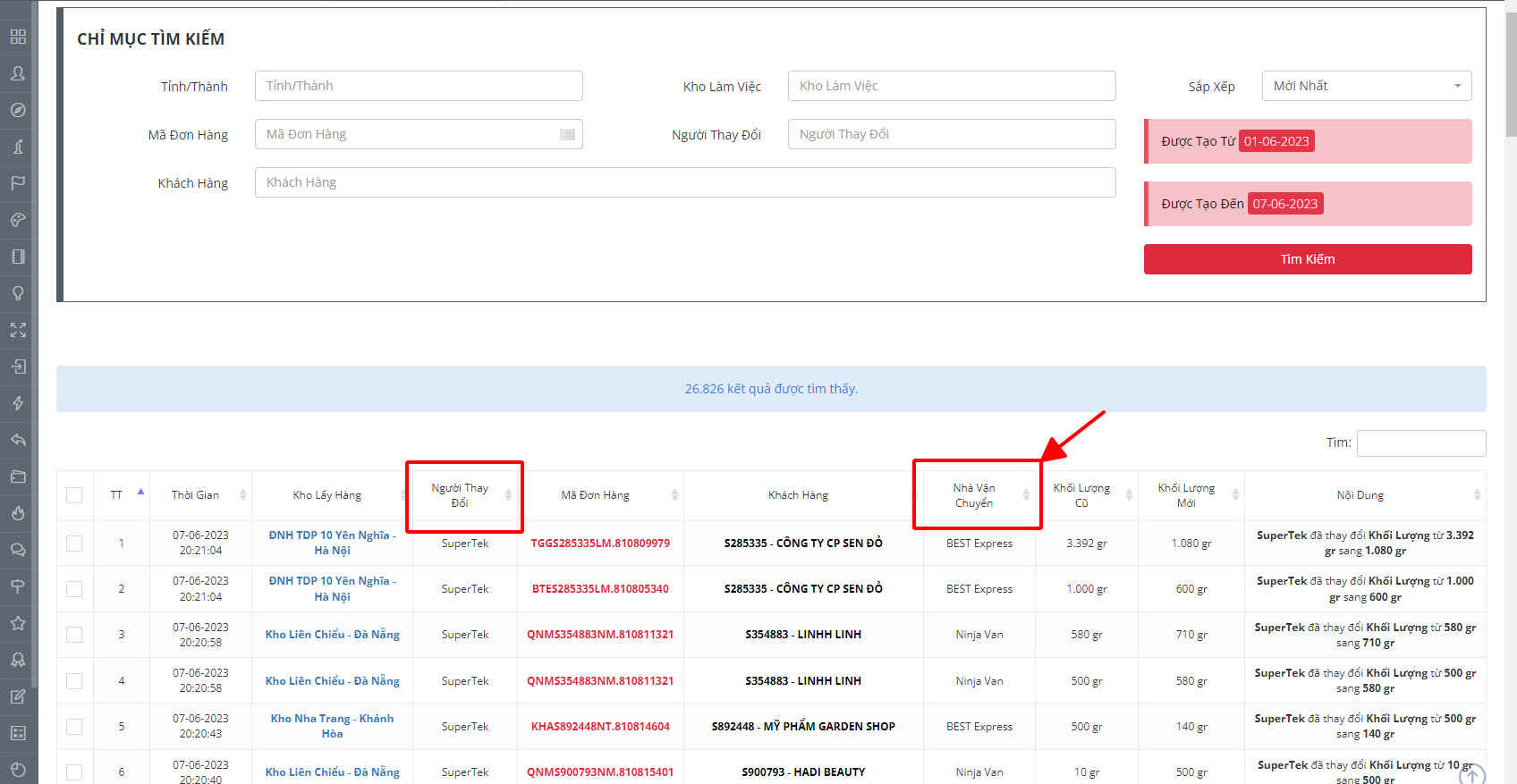Open the pie chart icon in sidebar
This screenshot has width=1517, height=784.
click(x=18, y=770)
